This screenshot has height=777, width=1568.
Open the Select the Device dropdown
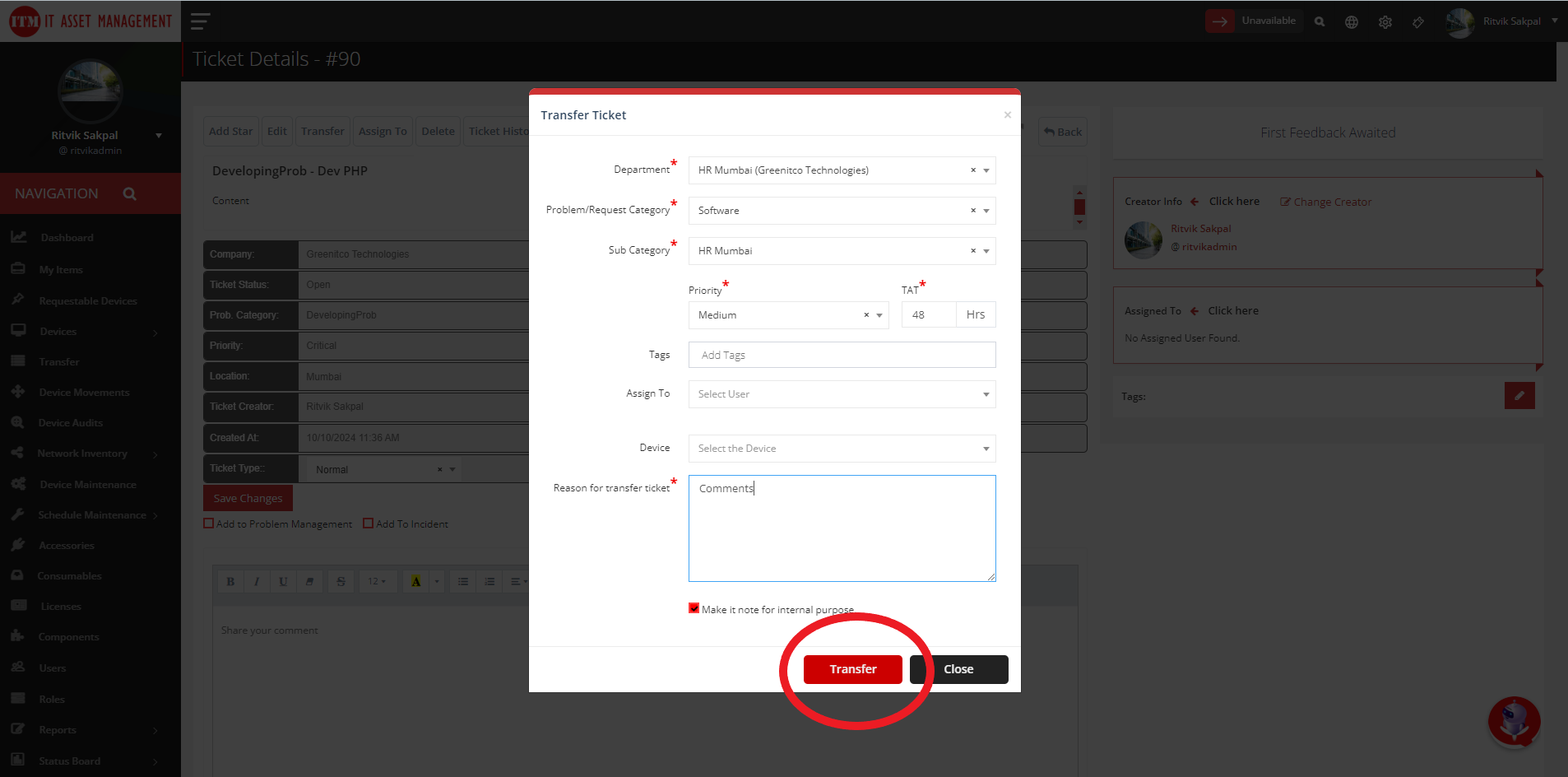pyautogui.click(x=842, y=449)
